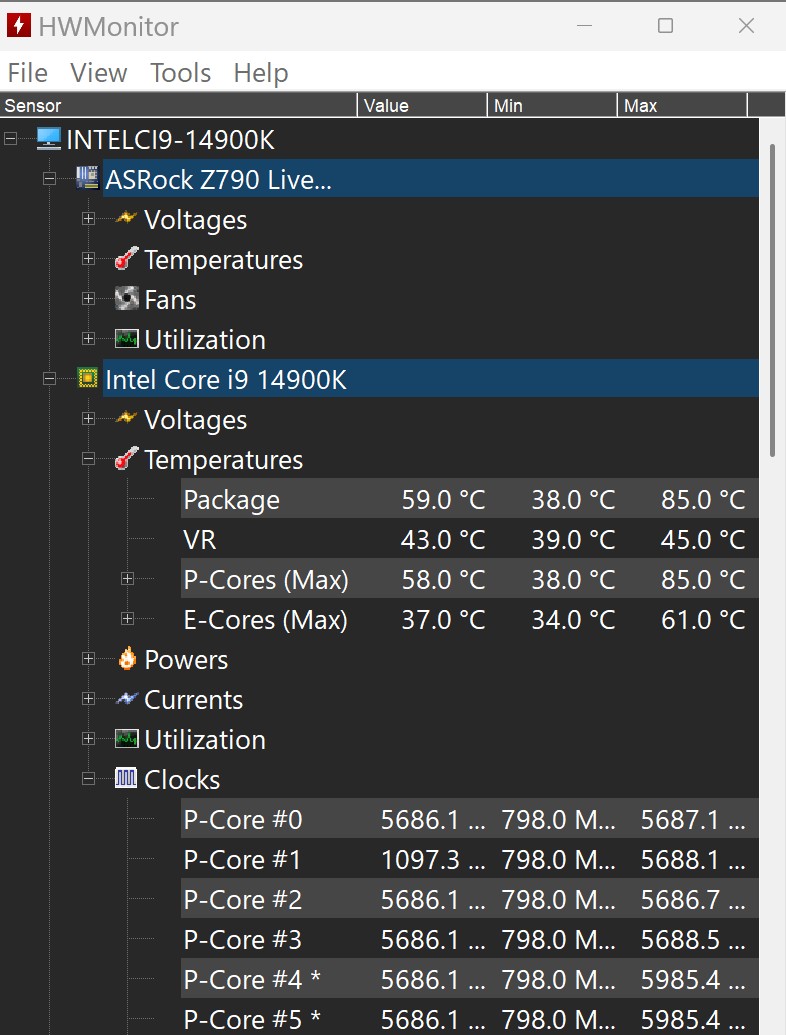786x1035 pixels.
Task: Click the Intel Core i9 CPU chip icon
Action: coord(88,379)
